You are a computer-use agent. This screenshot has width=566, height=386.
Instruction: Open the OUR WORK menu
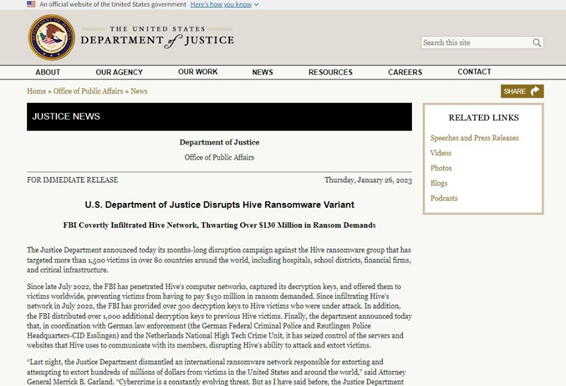198,72
